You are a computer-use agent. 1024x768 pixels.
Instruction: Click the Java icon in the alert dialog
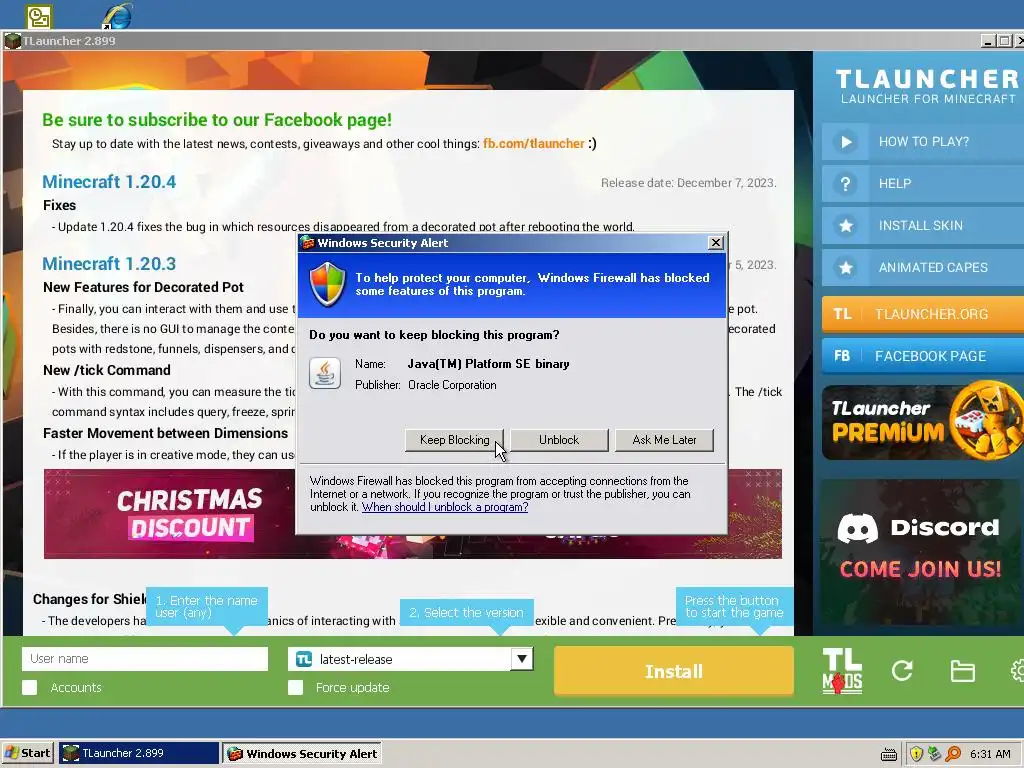[325, 374]
